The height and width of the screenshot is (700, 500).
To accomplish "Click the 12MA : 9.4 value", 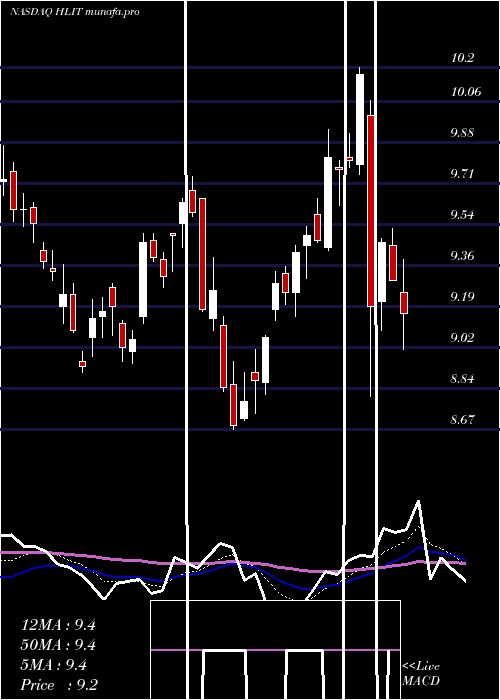I will pyautogui.click(x=58, y=625).
